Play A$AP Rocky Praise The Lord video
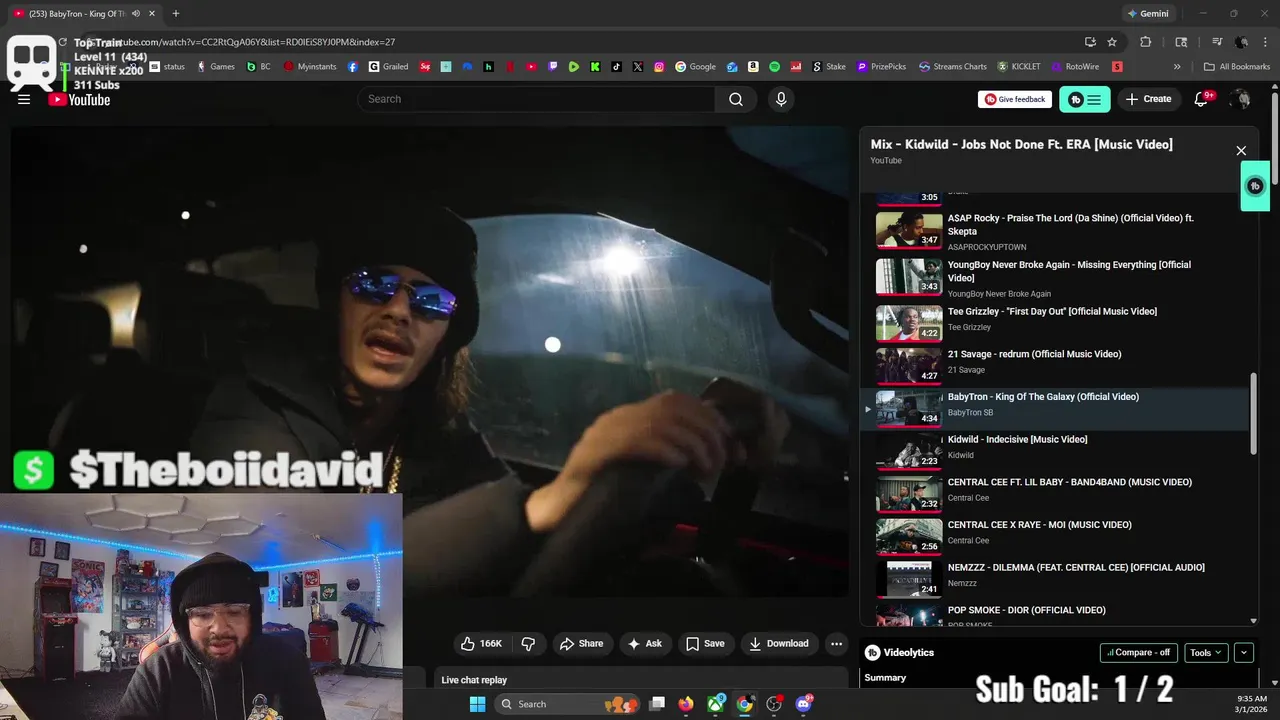1280x720 pixels. pyautogui.click(x=1054, y=231)
